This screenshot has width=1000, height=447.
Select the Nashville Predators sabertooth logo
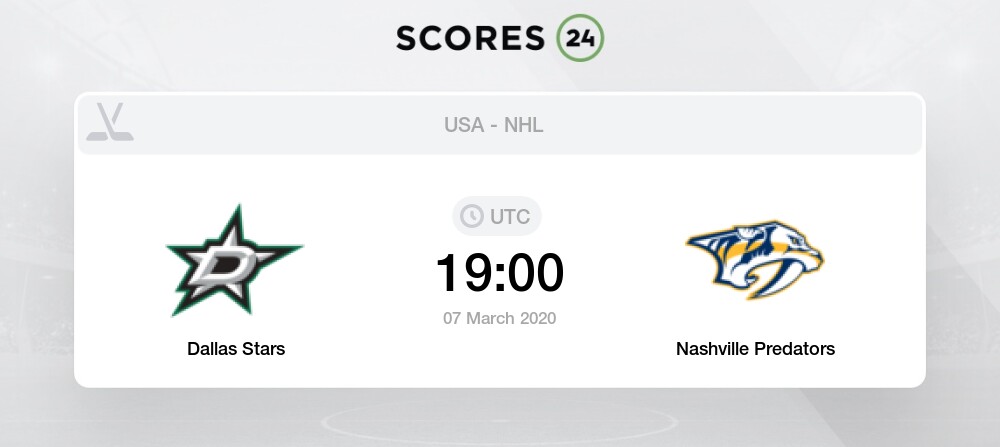[x=755, y=260]
